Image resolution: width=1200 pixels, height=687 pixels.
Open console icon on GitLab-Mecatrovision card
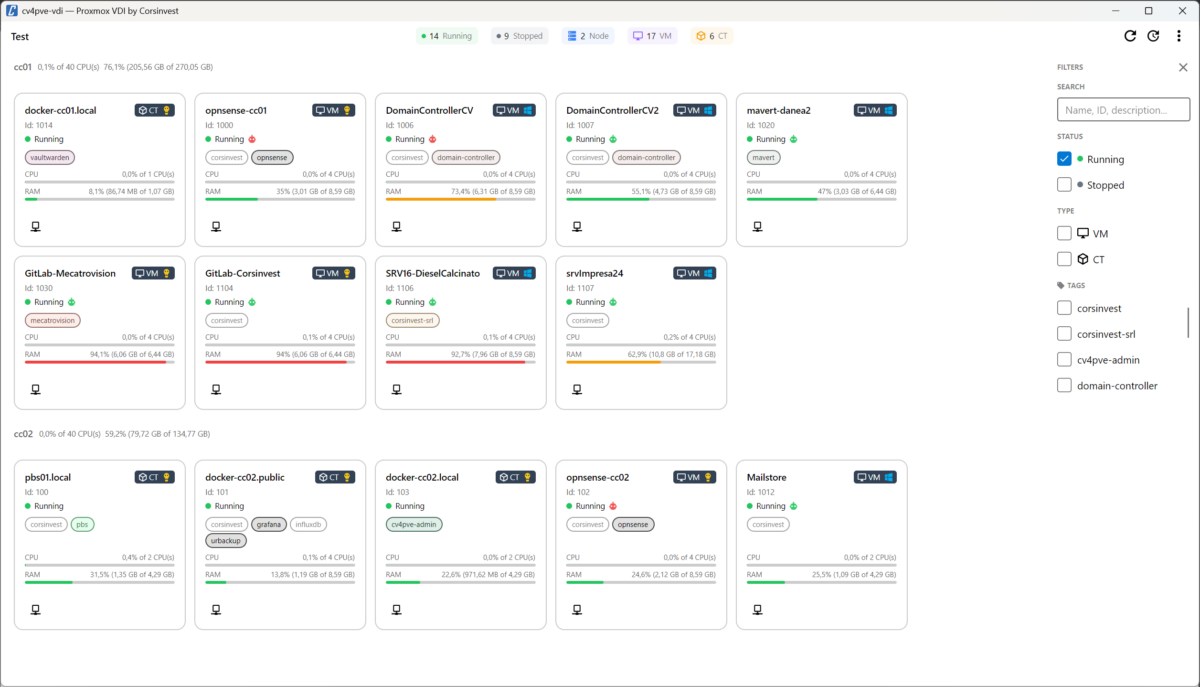(x=35, y=389)
